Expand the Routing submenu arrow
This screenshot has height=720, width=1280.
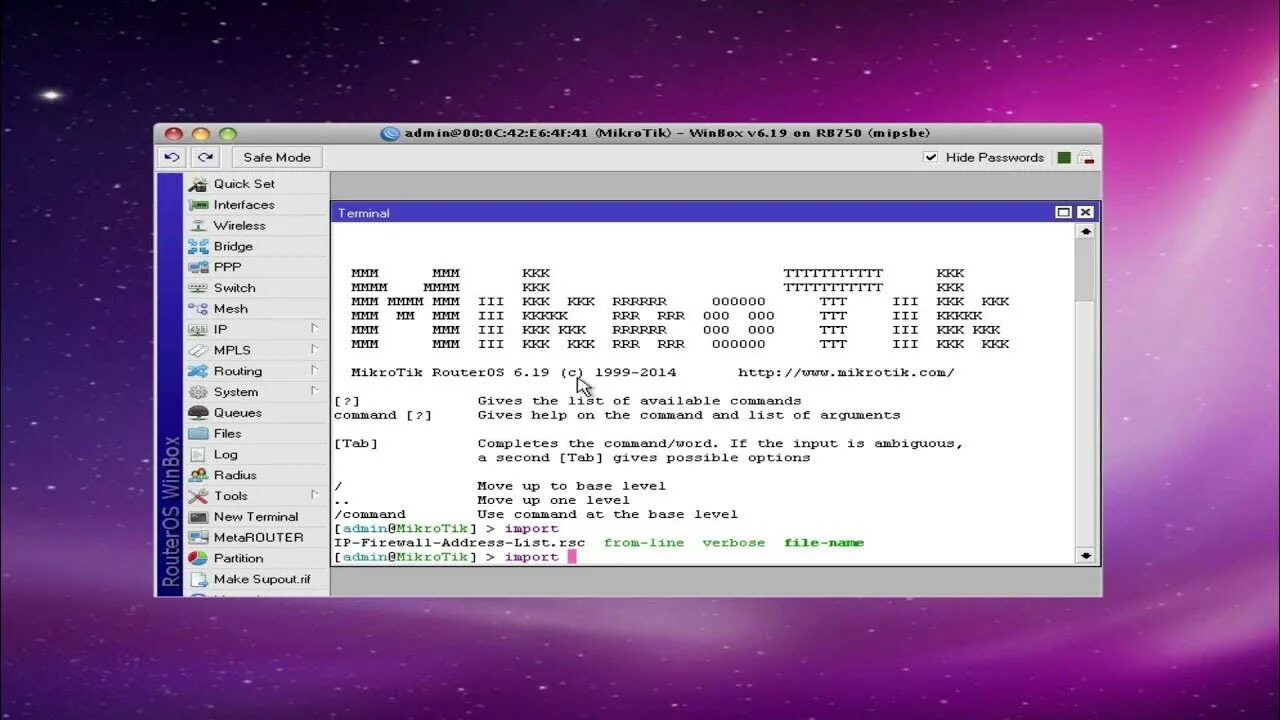click(x=314, y=370)
